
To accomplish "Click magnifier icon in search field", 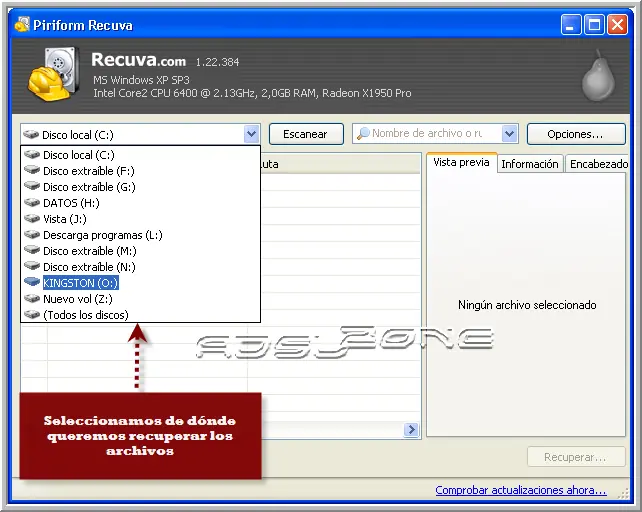I will [x=363, y=134].
